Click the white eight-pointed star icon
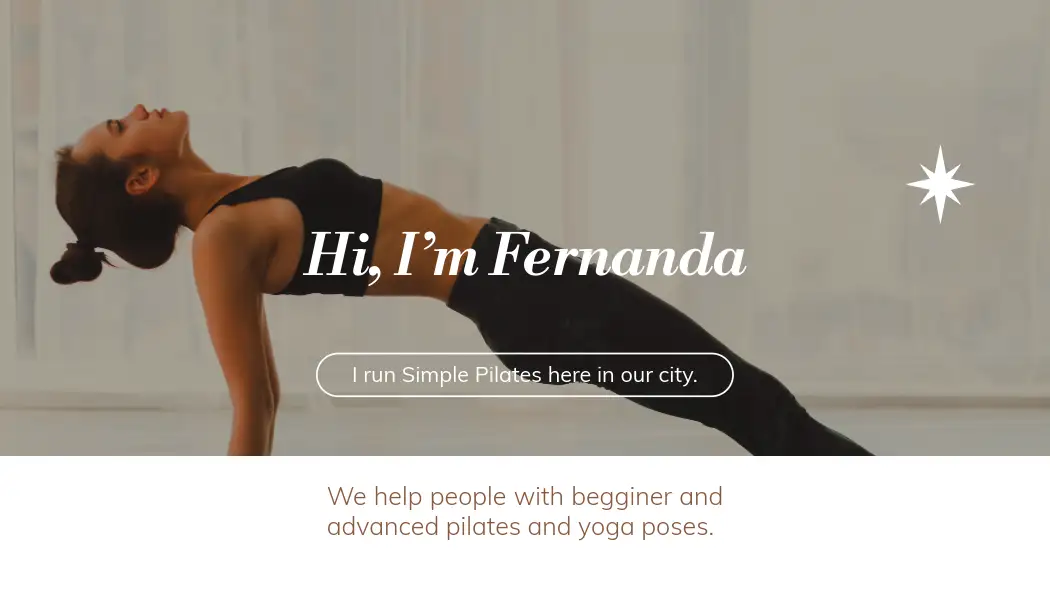Image resolution: width=1050 pixels, height=600 pixels. (x=940, y=184)
